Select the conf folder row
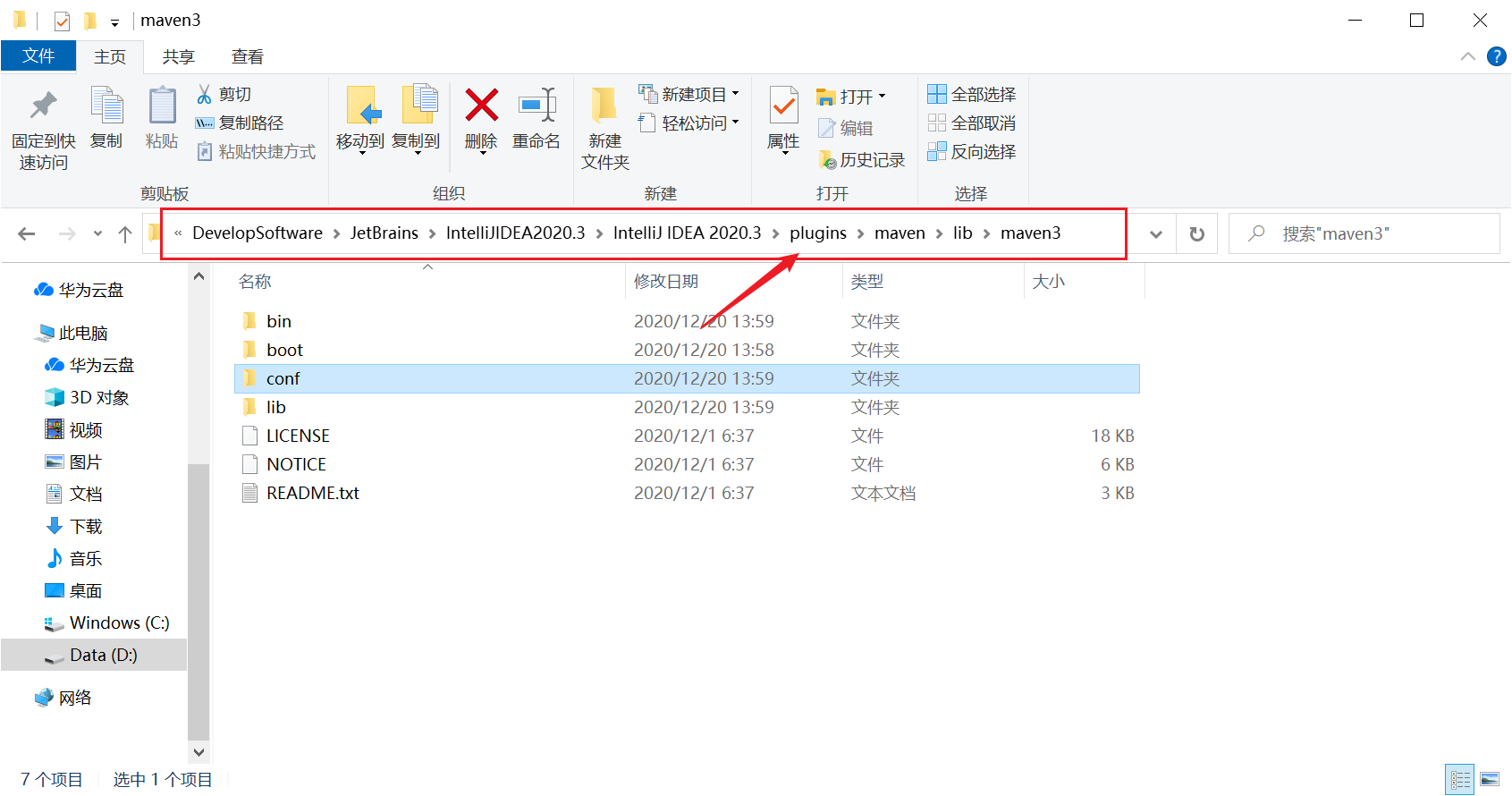 [687, 378]
